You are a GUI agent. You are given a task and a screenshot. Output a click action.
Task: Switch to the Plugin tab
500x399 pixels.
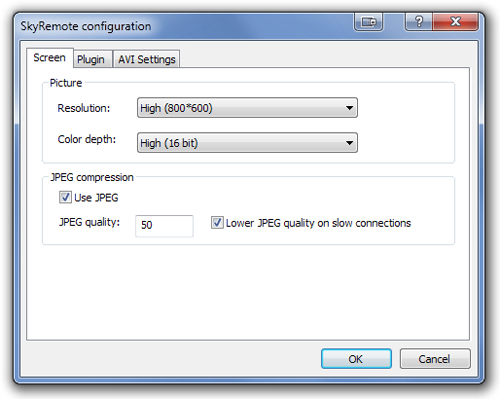coord(91,59)
